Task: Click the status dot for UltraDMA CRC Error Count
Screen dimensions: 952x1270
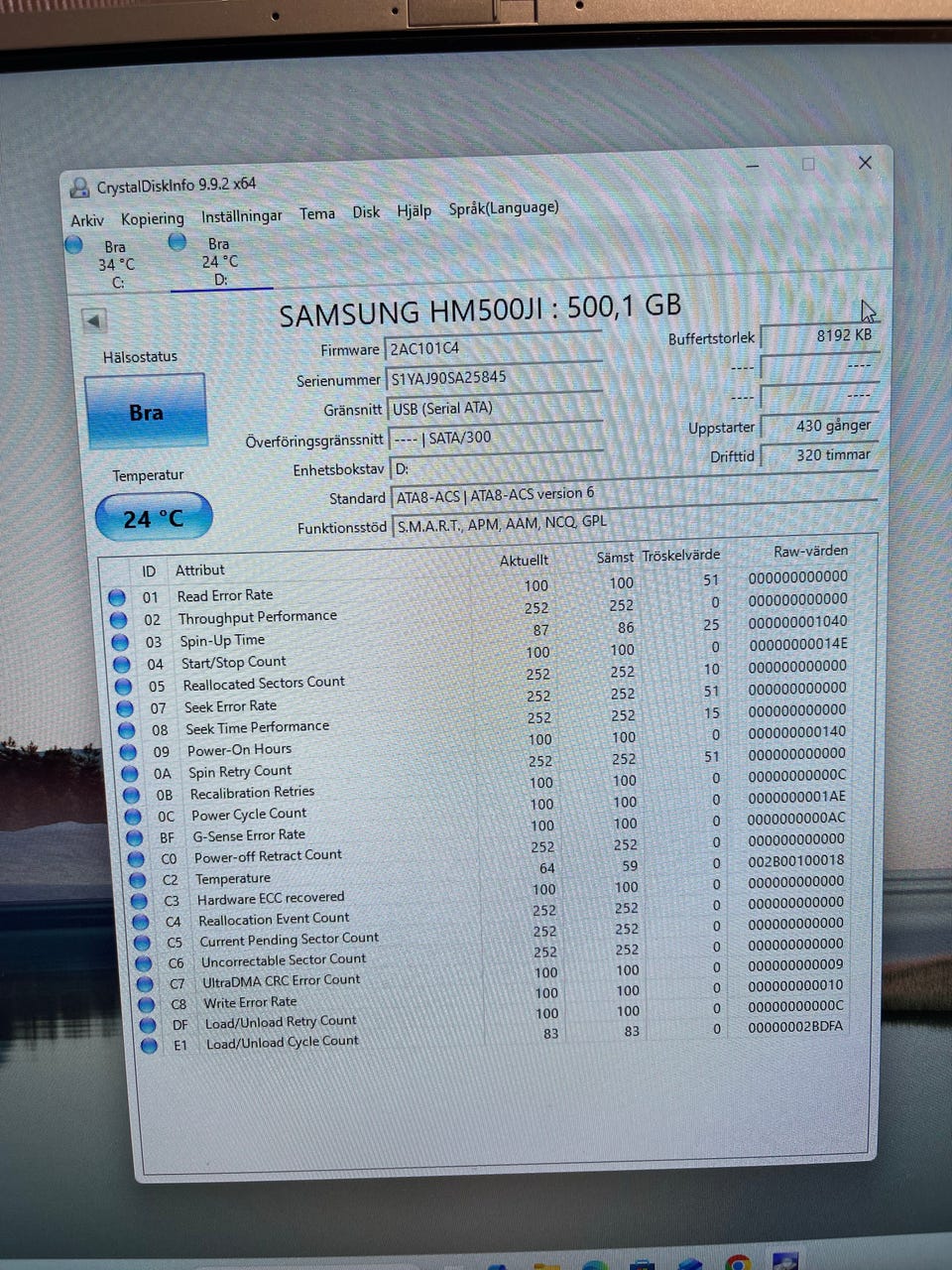Action: 146,984
